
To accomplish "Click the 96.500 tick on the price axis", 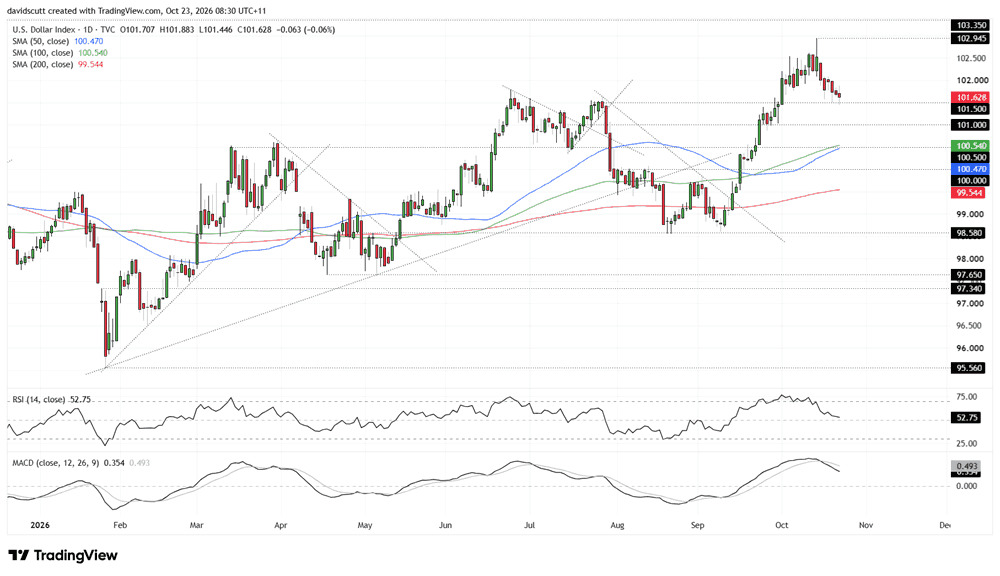I will pos(971,326).
